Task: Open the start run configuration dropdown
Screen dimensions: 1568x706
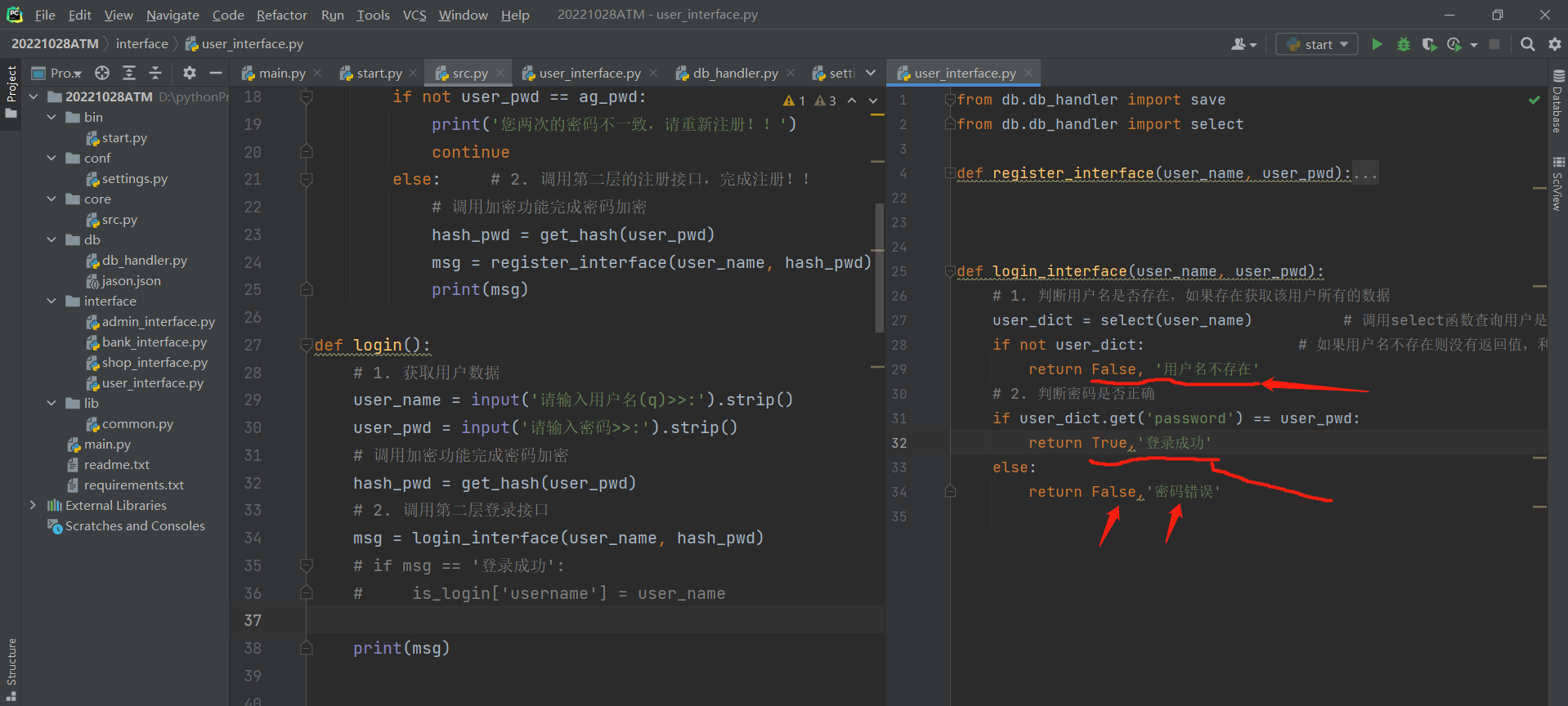Action: point(1317,44)
